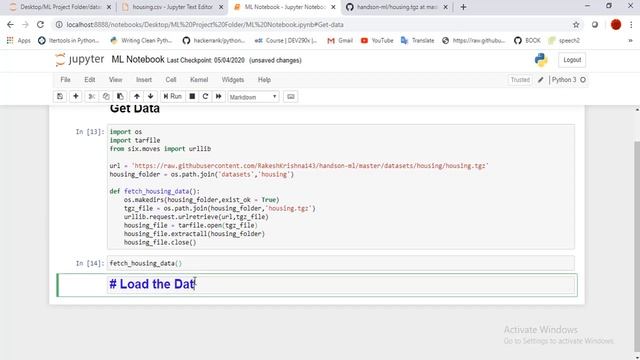Interrupt the kernel stop icon
This screenshot has width=640, height=360.
[192, 97]
